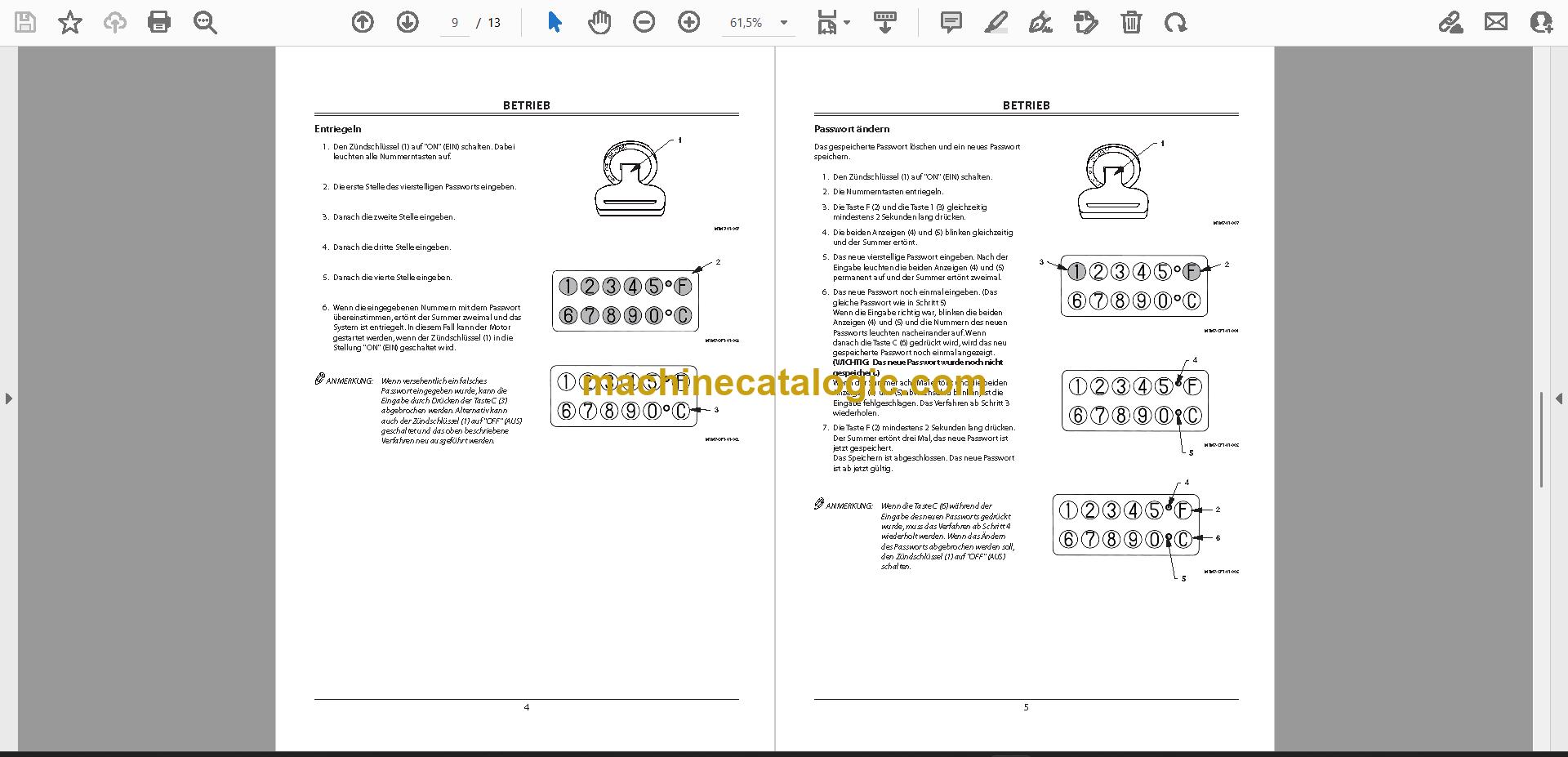
Task: Delete using the trash can icon
Action: point(1131,22)
